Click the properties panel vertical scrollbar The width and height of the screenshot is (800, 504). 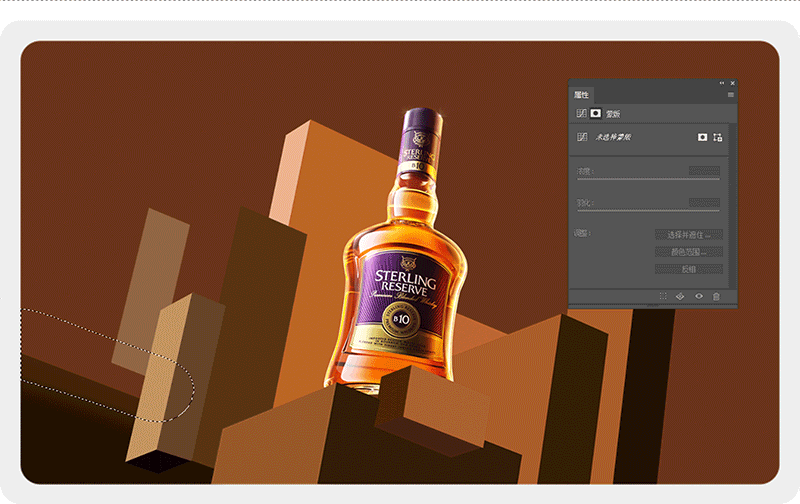tap(733, 205)
